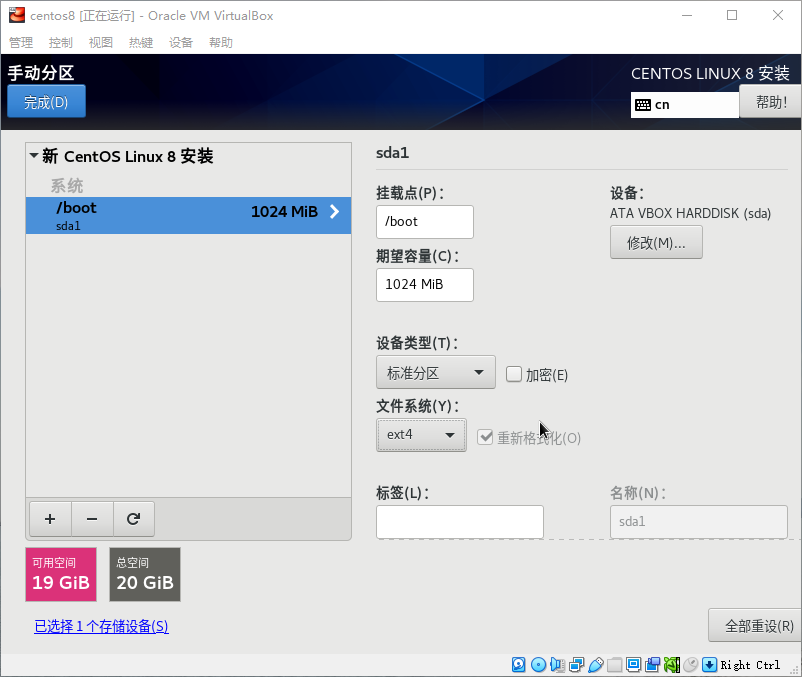This screenshot has width=802, height=677.
Task: Enable the 加密(E) encryption checkbox
Action: click(x=514, y=374)
